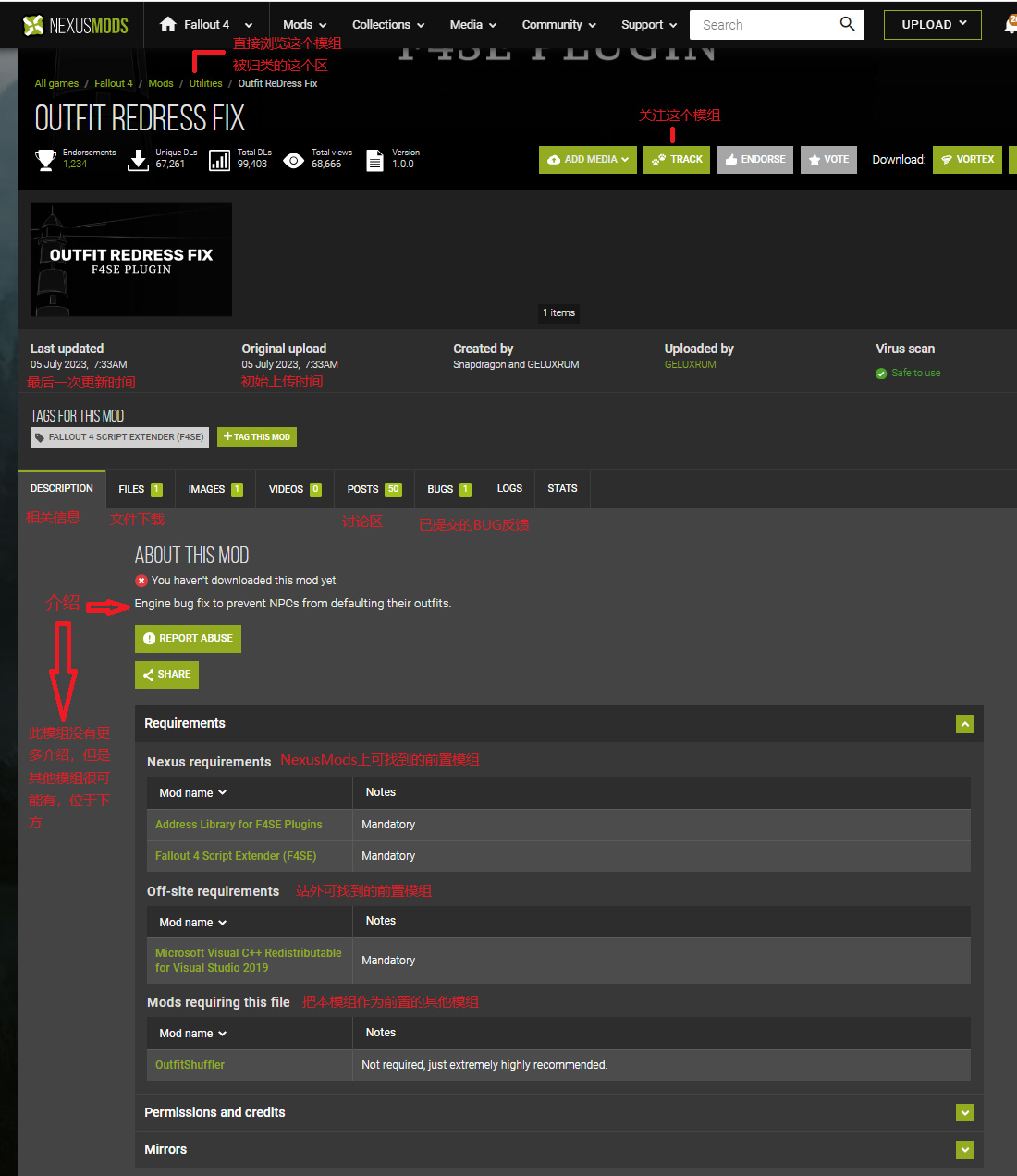The width and height of the screenshot is (1017, 1176).
Task: Click red X icon beside download notice
Action: pyautogui.click(x=141, y=581)
